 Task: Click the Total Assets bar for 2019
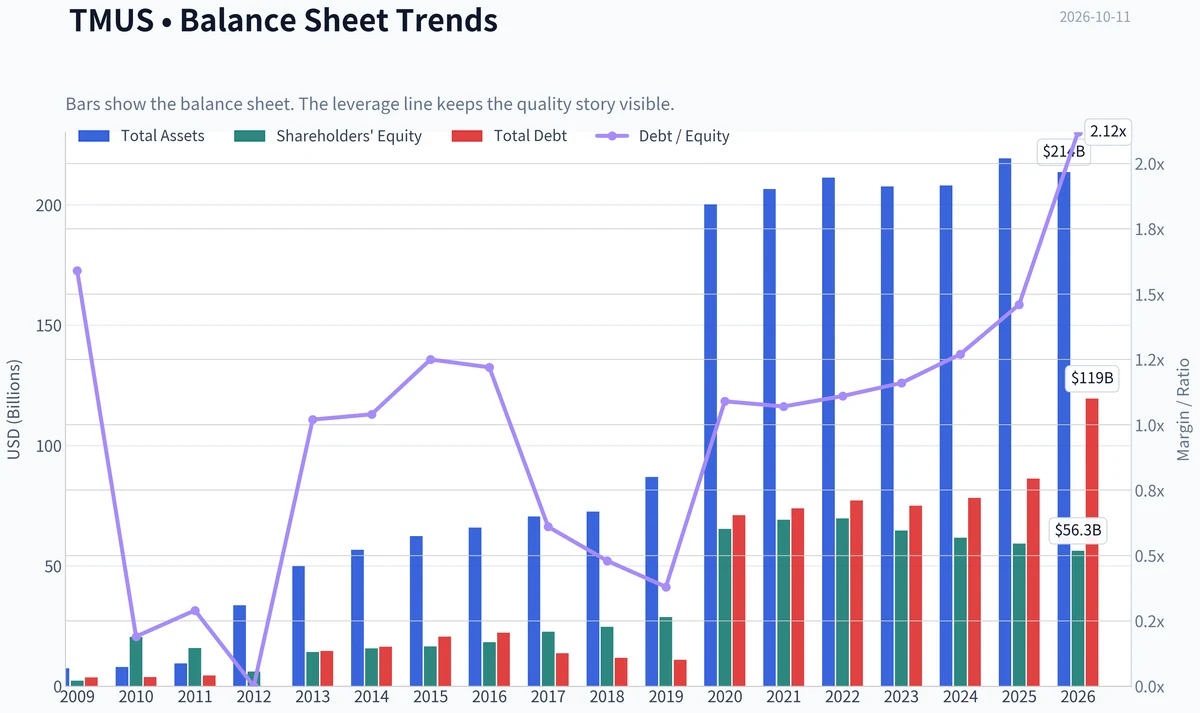[652, 581]
